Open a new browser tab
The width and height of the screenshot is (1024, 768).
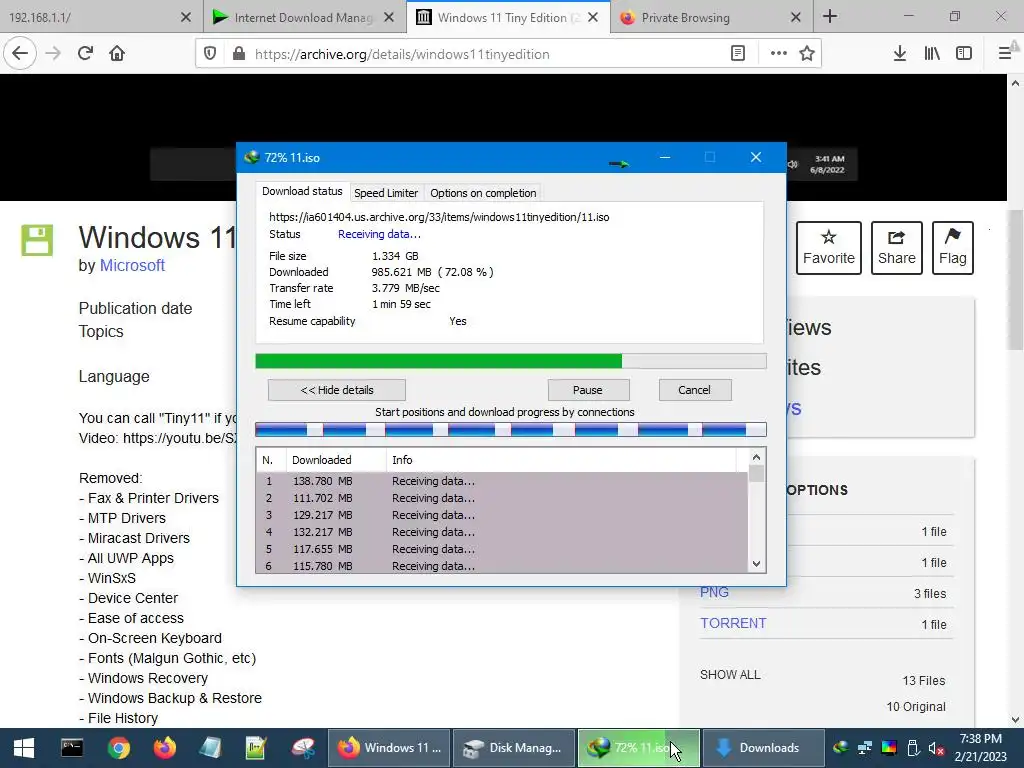(x=830, y=16)
